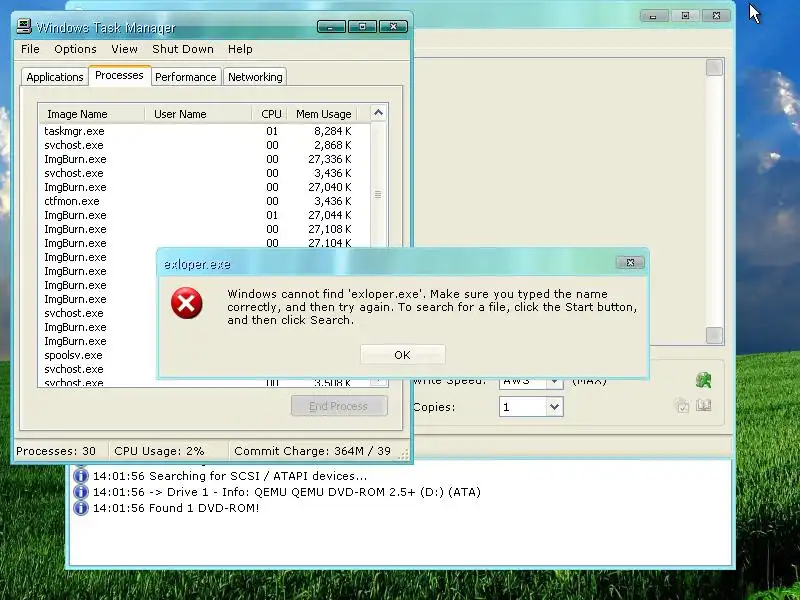
Task: Select the spoolsv.exe process row
Action: point(98,355)
